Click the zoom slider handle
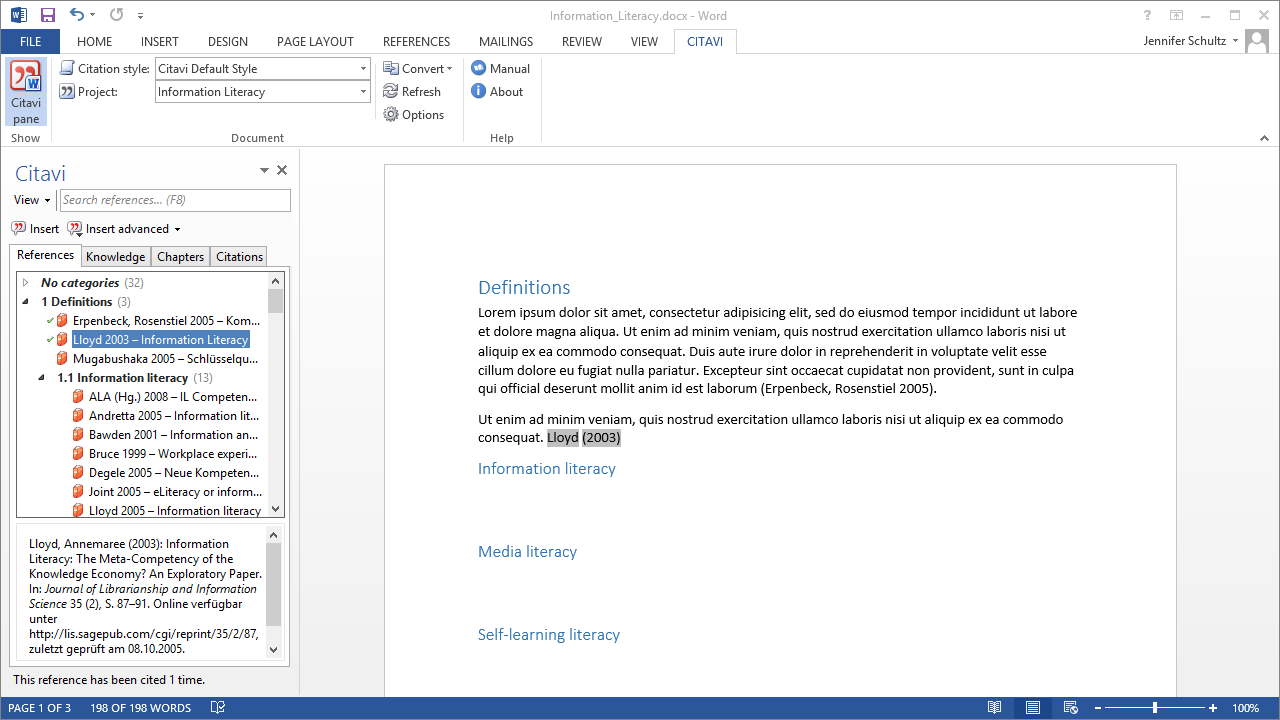The height and width of the screenshot is (720, 1280). tap(1155, 708)
